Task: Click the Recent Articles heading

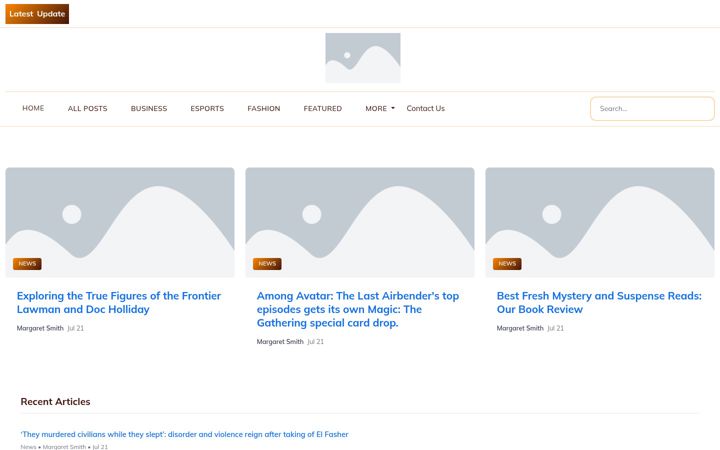Action: [x=55, y=402]
